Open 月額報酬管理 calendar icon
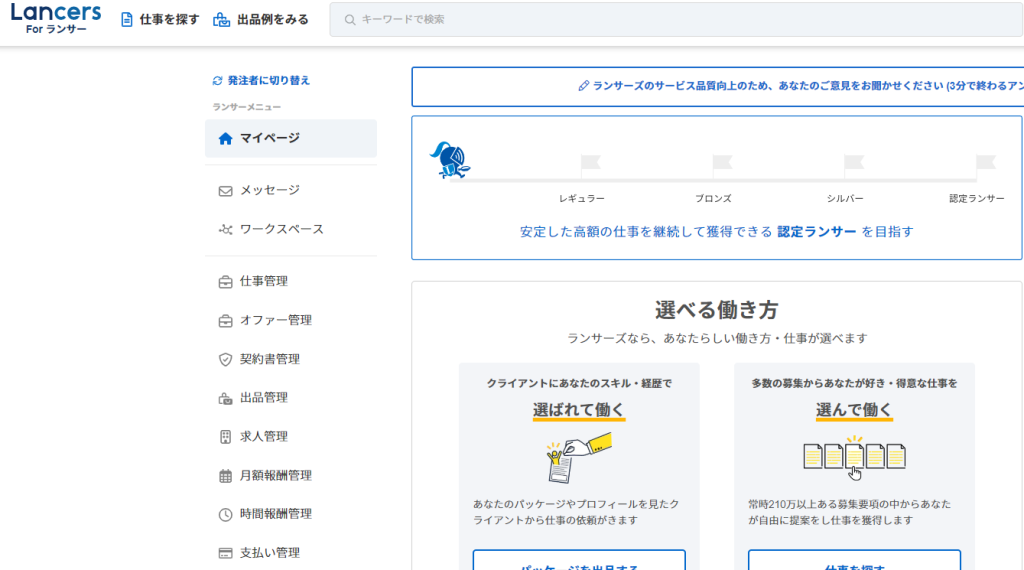The height and width of the screenshot is (570, 1024). [225, 476]
